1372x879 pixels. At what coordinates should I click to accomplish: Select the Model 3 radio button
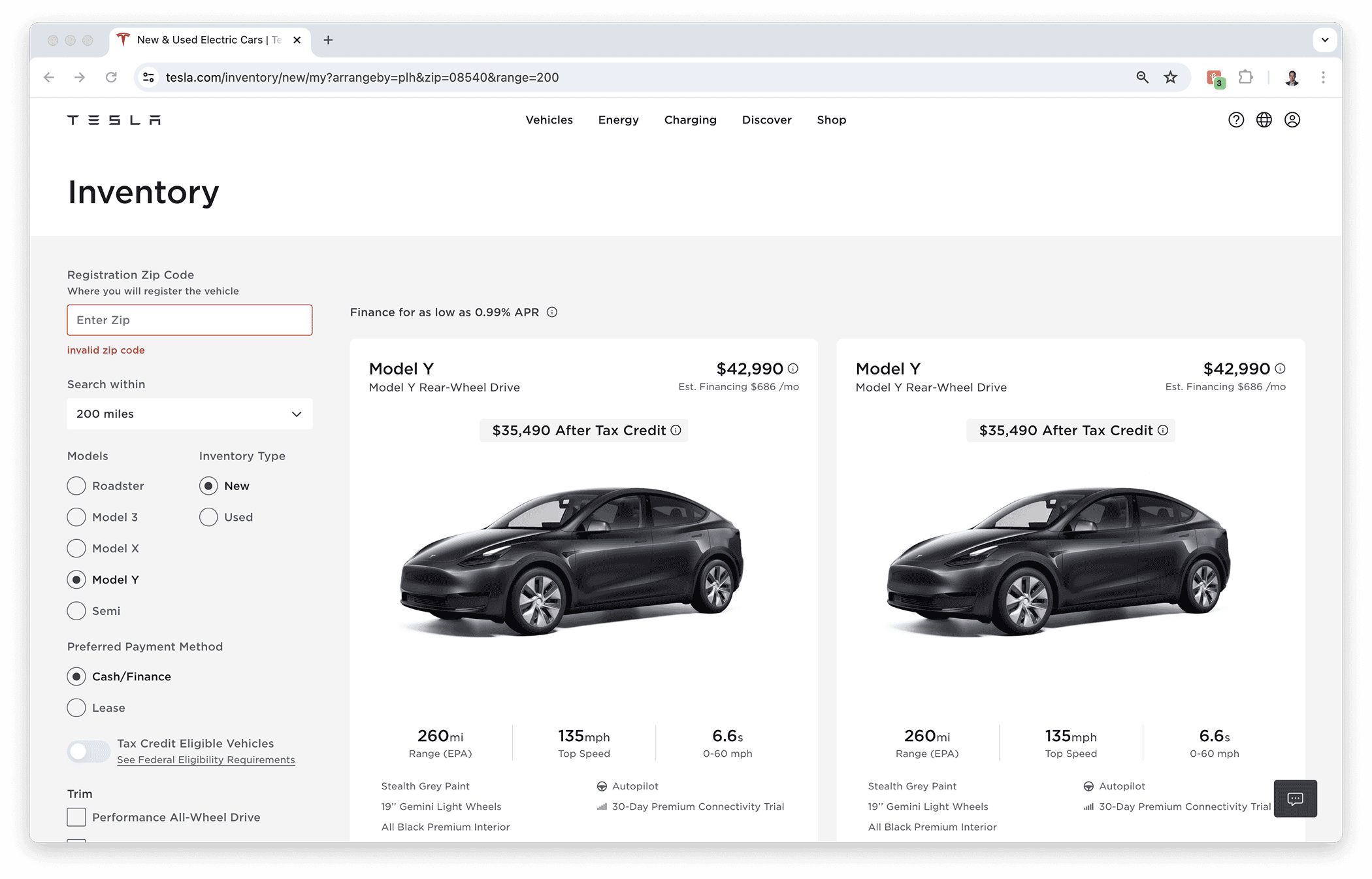[76, 517]
